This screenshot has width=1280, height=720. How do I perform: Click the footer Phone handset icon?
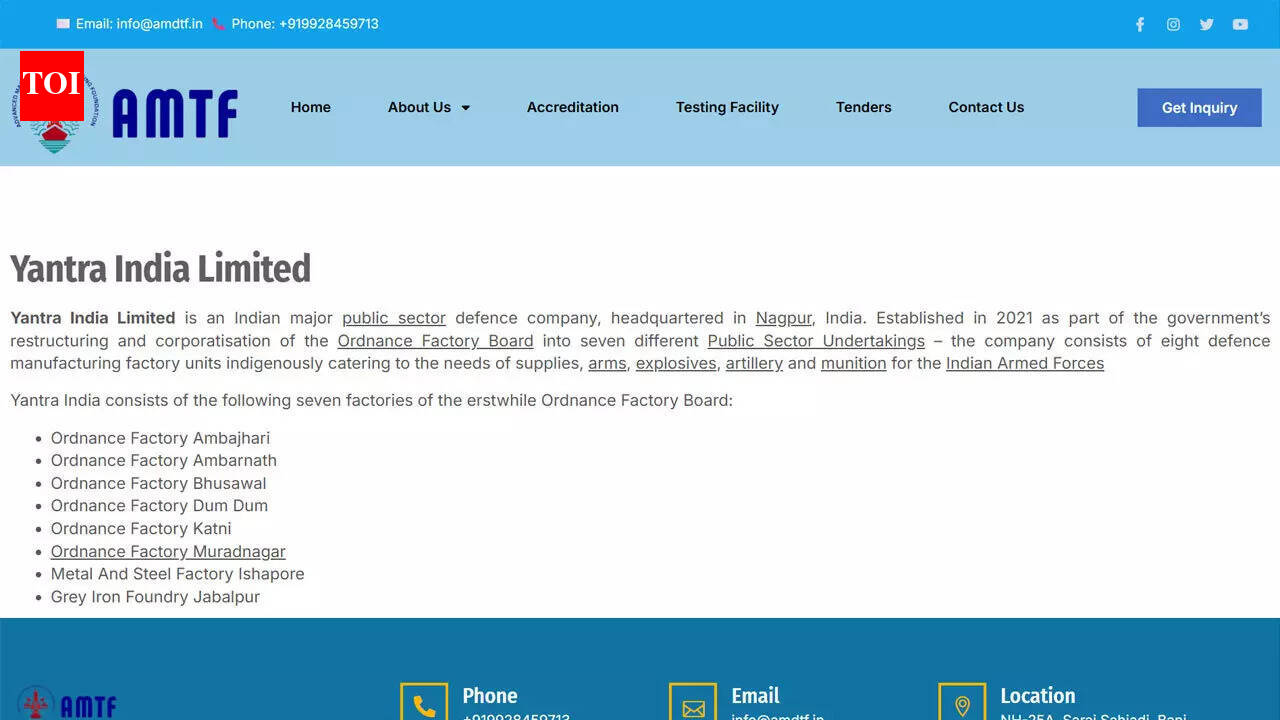pos(424,703)
